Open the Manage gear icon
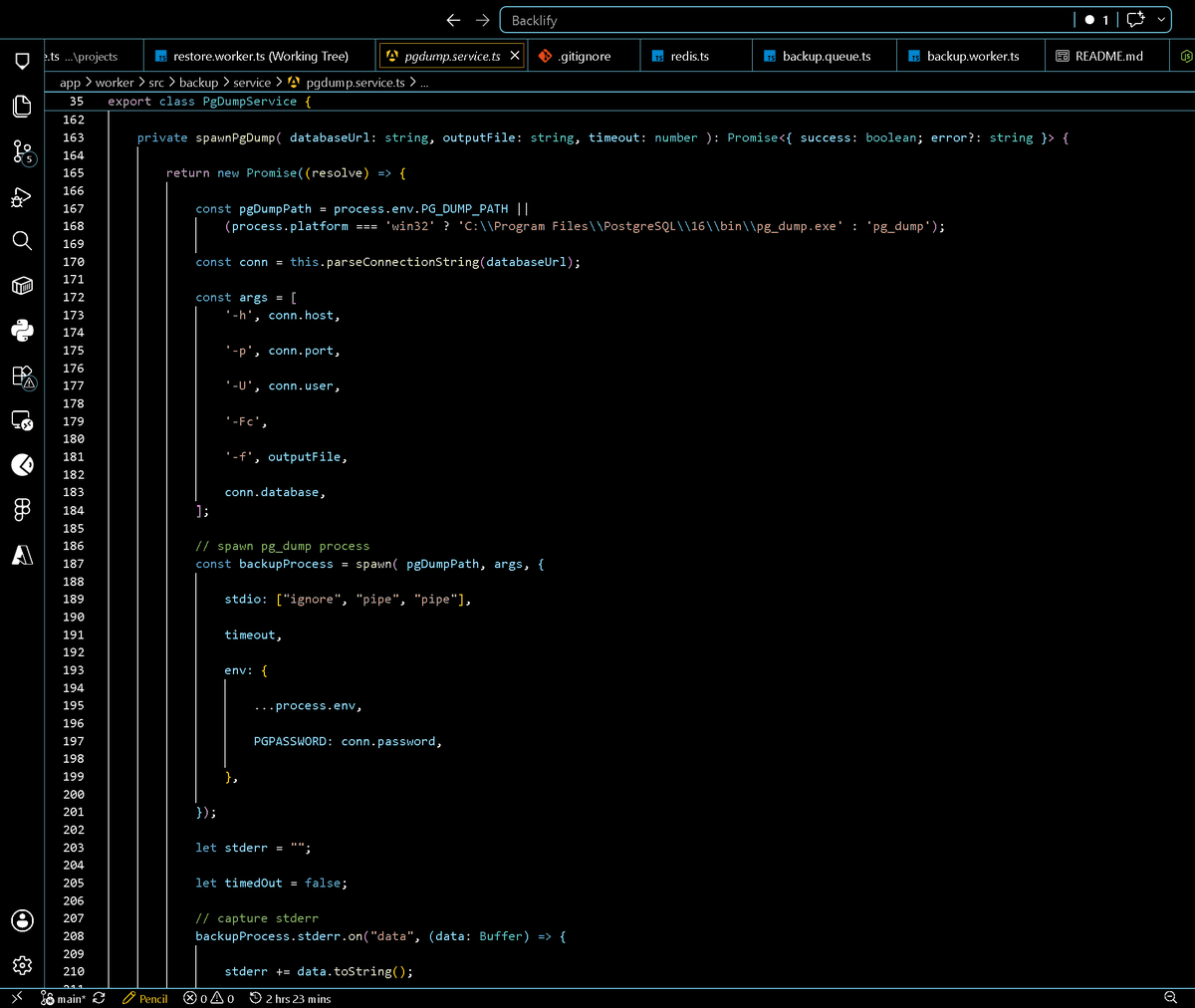This screenshot has width=1195, height=1008. pos(22,965)
